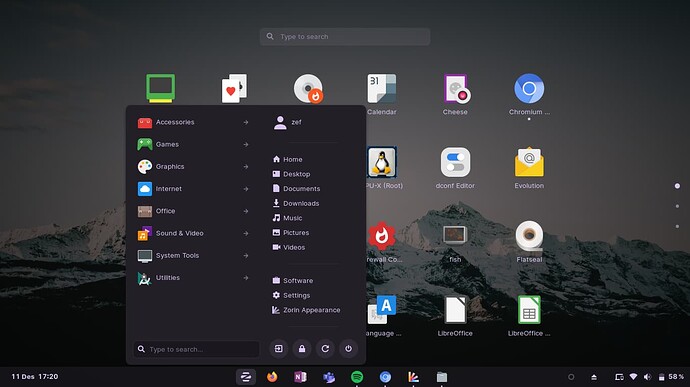Screen dimensions: 690x387
Task: Launch the playing cards game icon
Action: [234, 88]
